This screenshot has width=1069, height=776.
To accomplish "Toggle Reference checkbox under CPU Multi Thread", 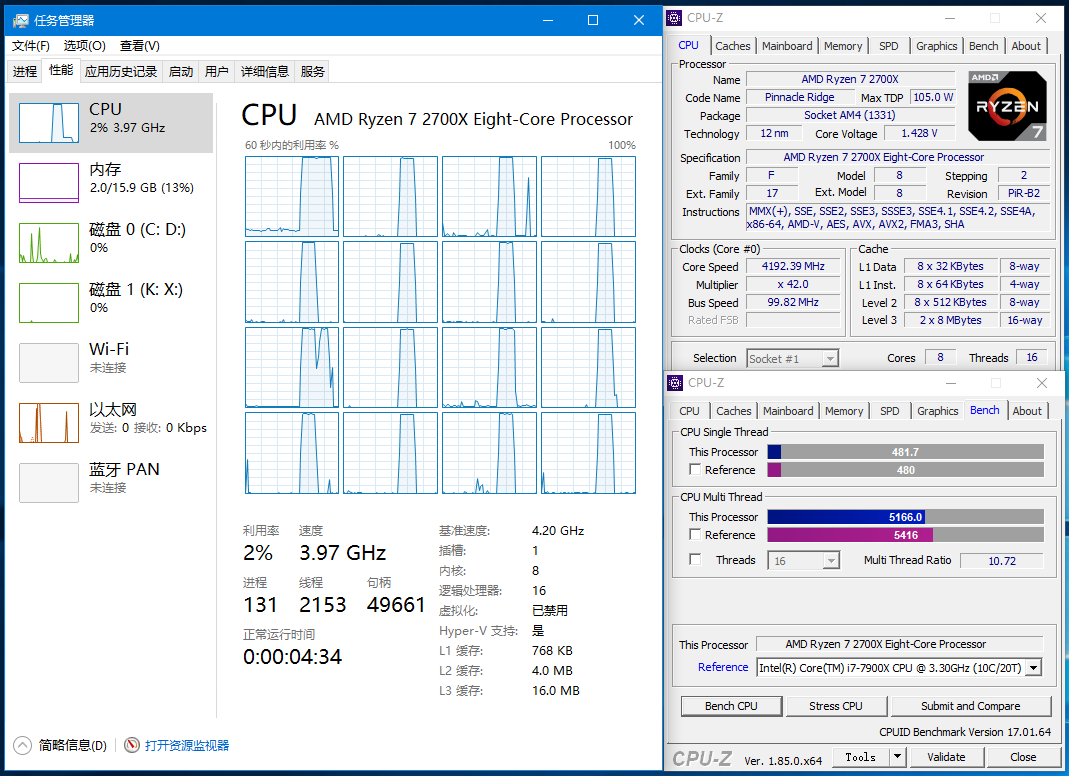I will coord(695,534).
